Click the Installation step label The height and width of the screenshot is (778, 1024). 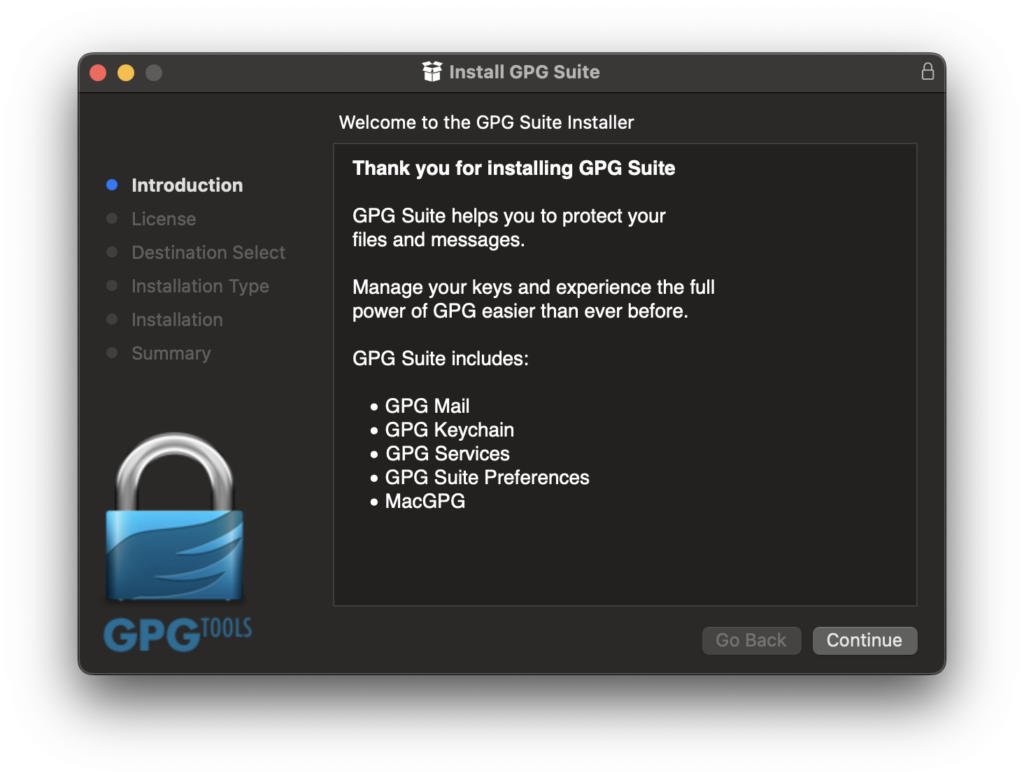(x=177, y=320)
